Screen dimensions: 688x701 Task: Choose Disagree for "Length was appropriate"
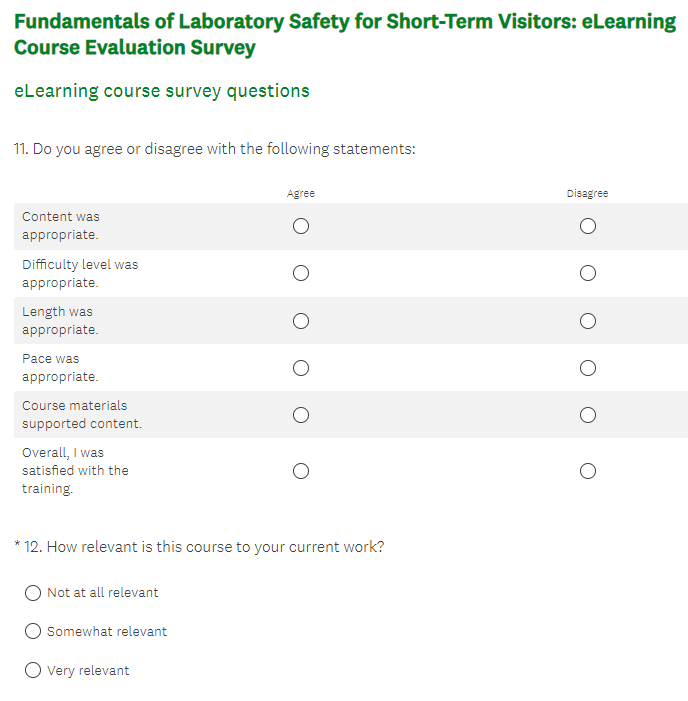pyautogui.click(x=588, y=321)
